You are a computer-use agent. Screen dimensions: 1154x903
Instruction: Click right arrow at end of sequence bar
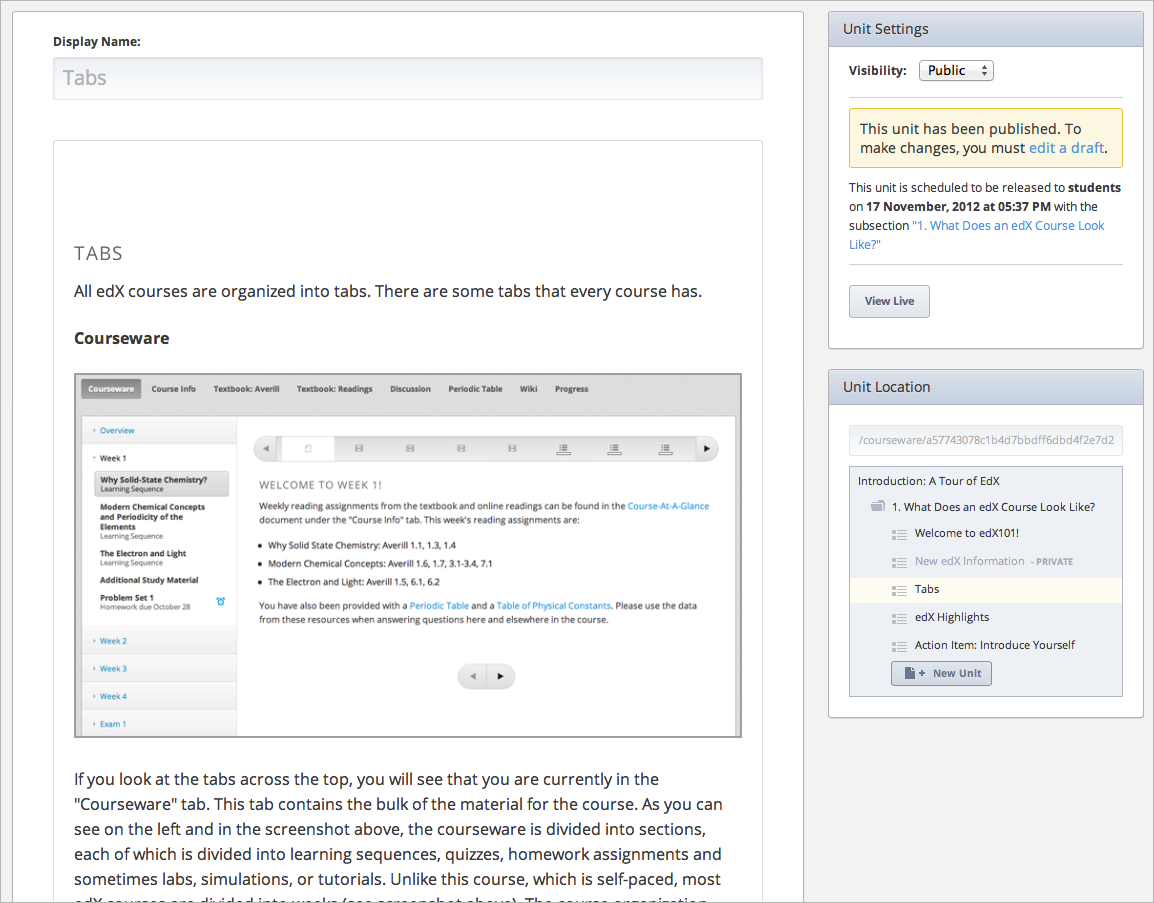707,449
